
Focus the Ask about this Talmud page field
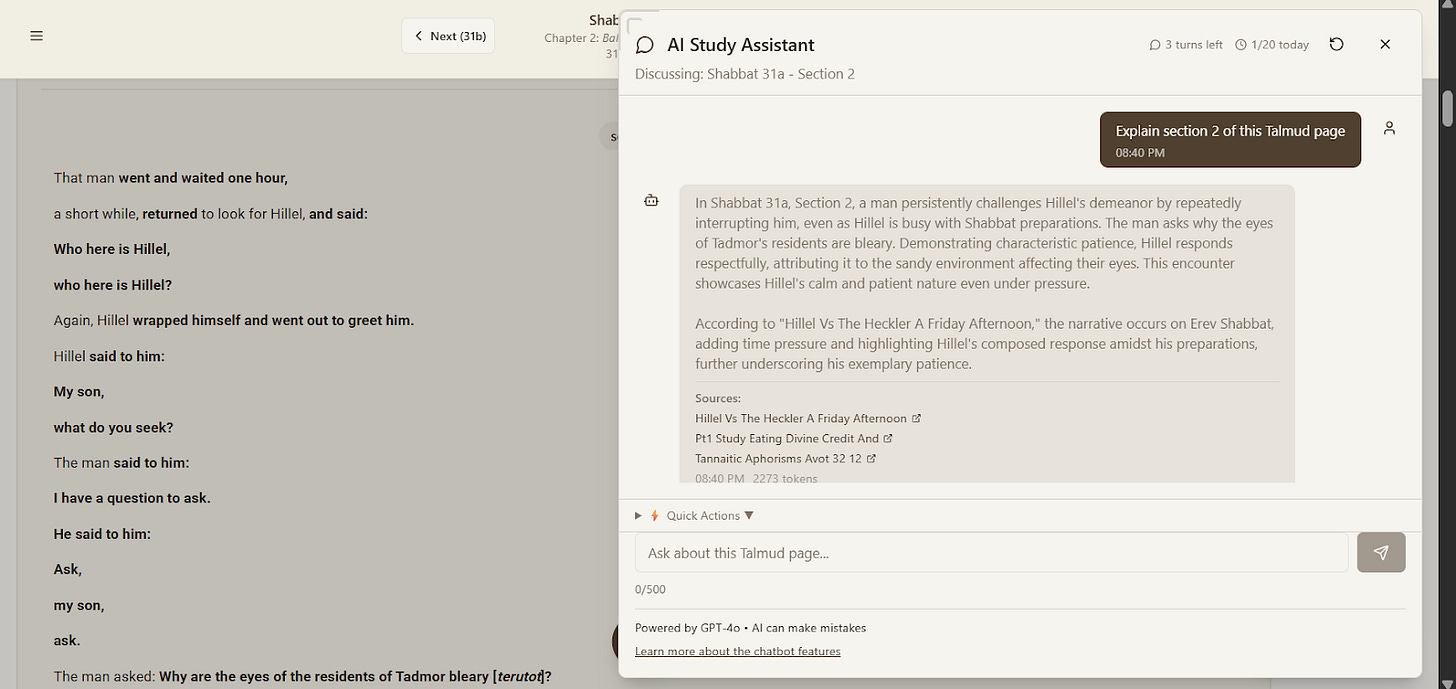pos(991,553)
